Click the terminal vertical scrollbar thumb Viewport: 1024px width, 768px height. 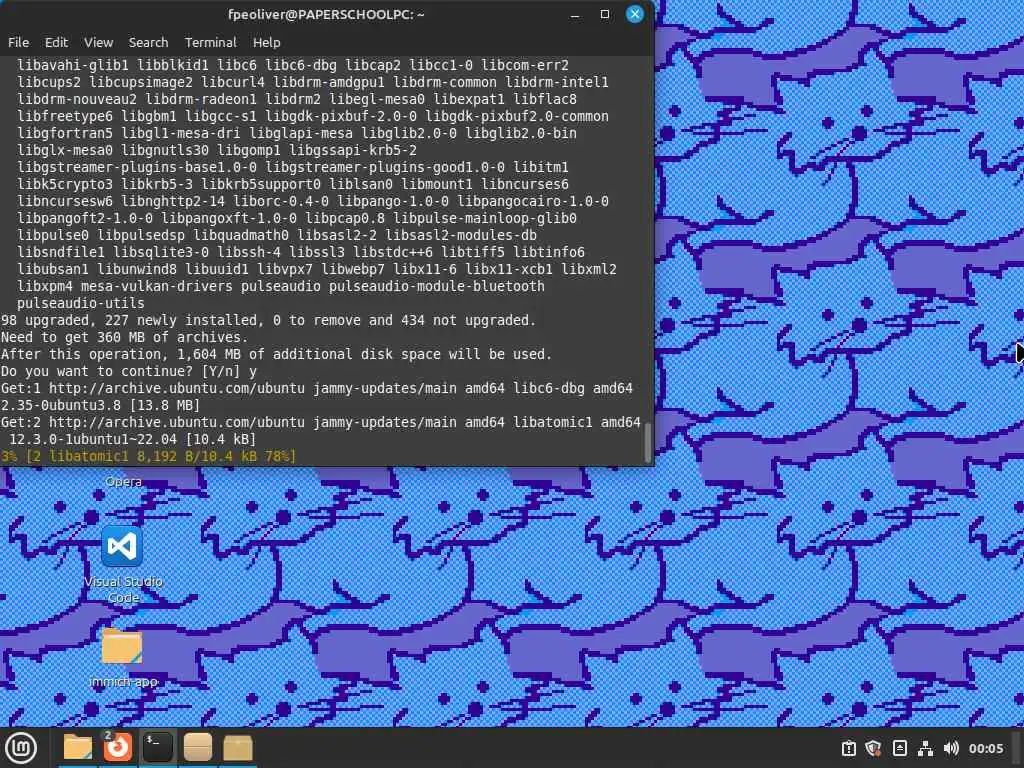(648, 442)
